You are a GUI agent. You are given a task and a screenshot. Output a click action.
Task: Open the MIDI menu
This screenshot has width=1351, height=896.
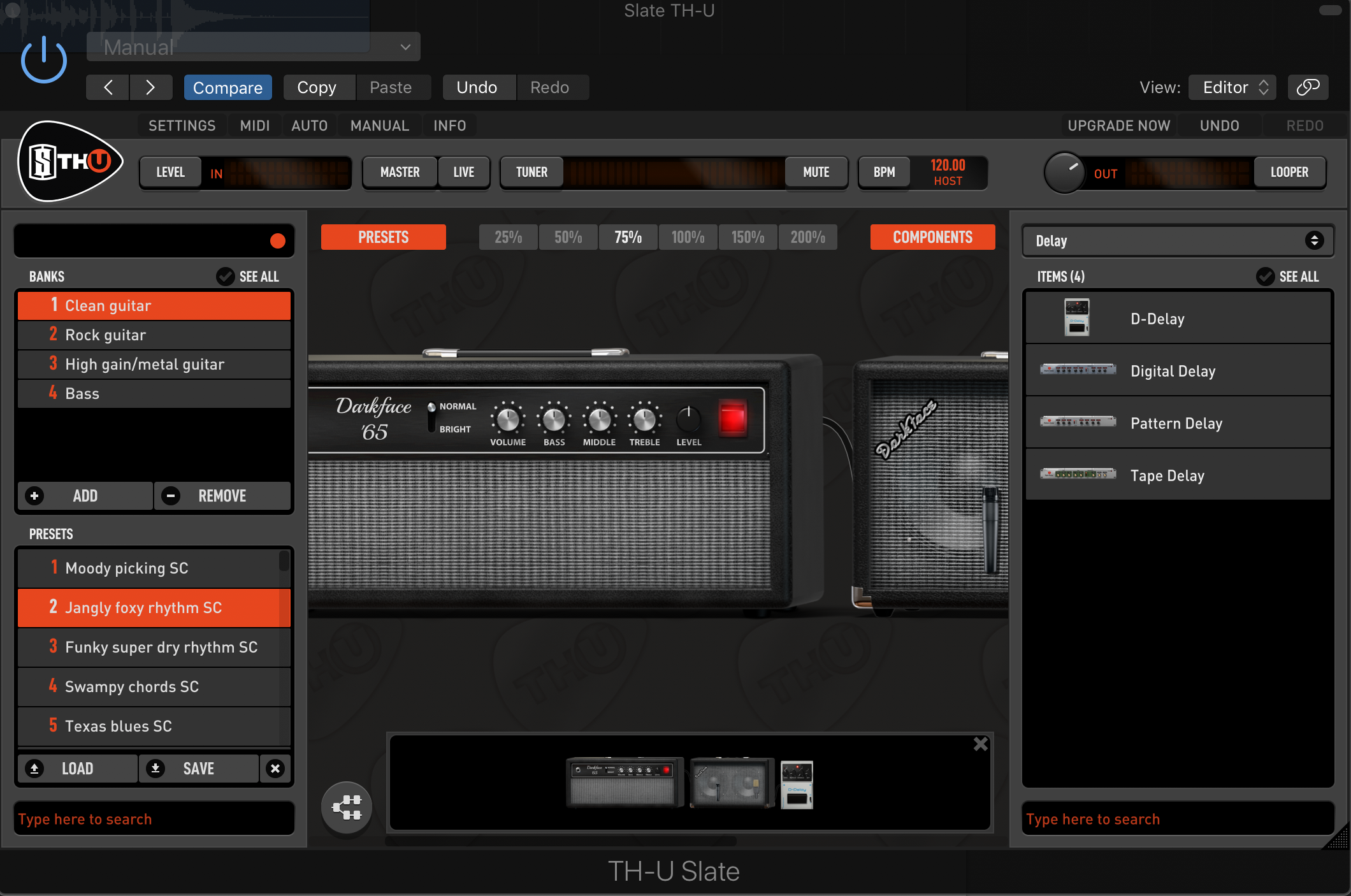tap(255, 126)
